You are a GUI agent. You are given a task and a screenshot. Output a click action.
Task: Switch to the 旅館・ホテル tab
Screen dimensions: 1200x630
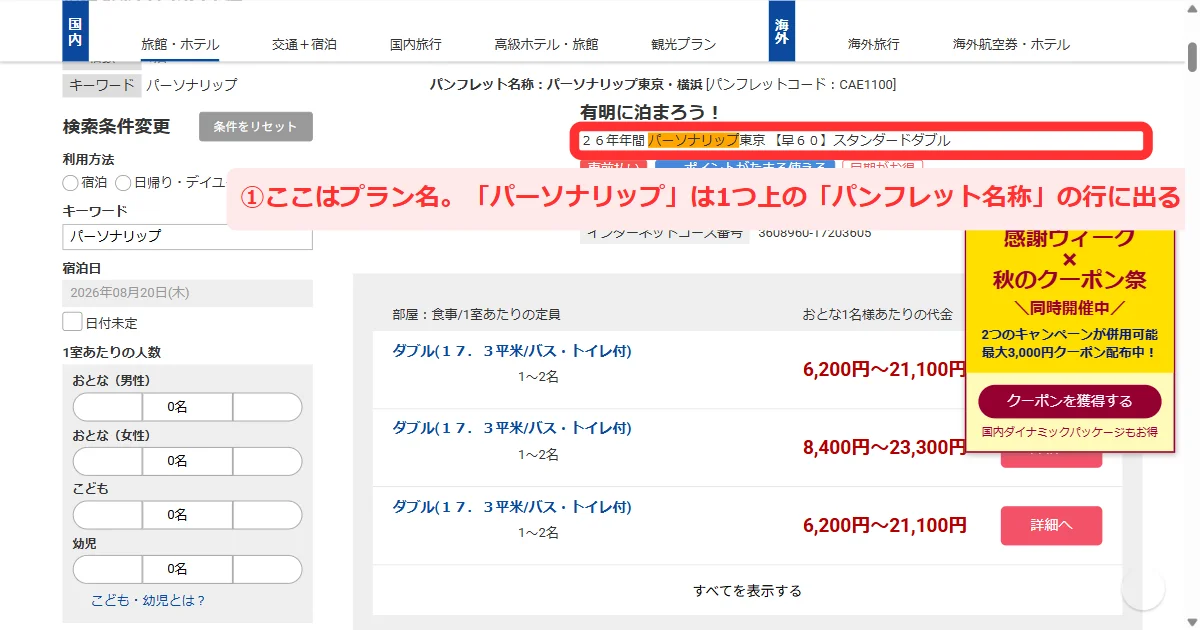coord(180,44)
